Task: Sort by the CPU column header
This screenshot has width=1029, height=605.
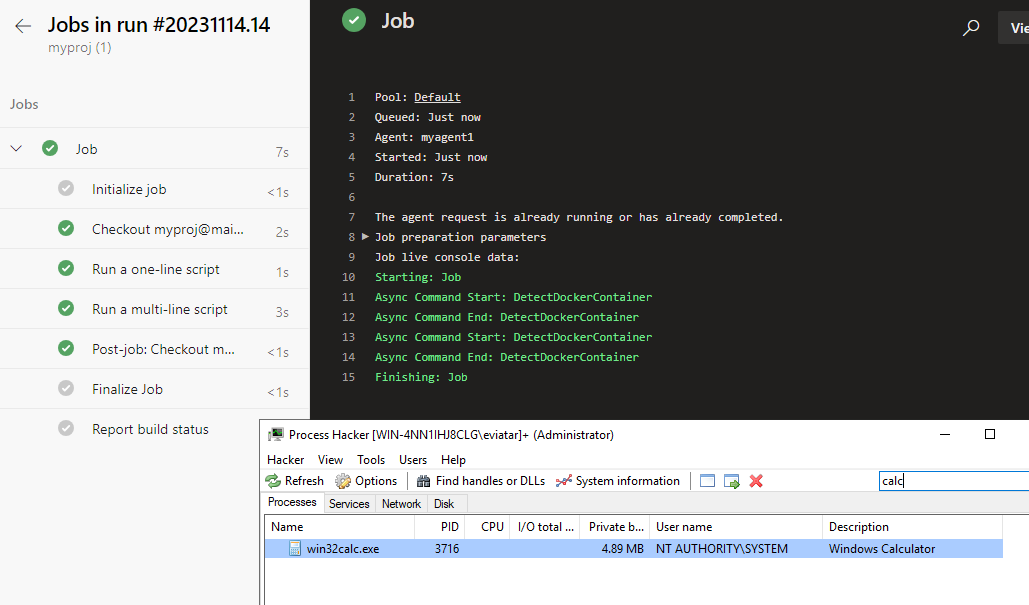Action: 488,527
